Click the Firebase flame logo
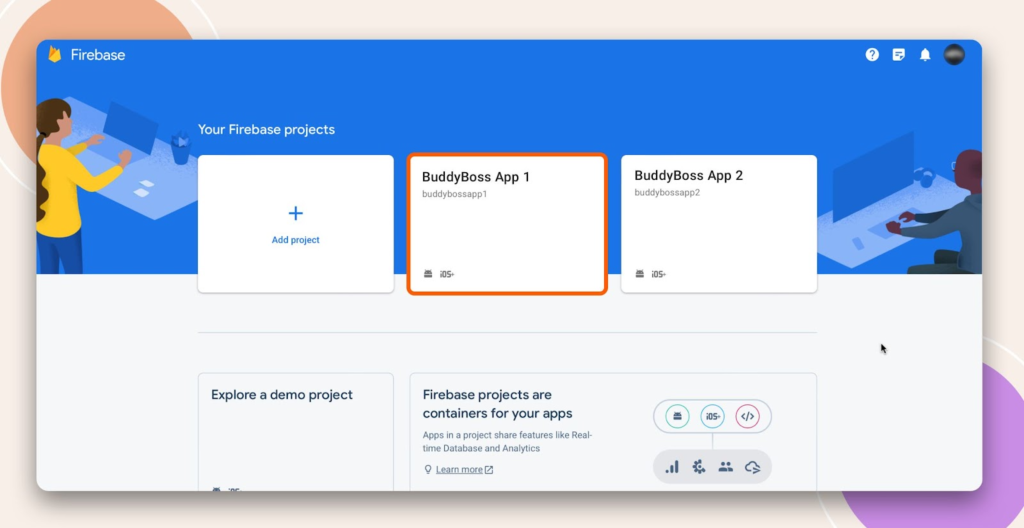This screenshot has width=1024, height=528. click(55, 55)
